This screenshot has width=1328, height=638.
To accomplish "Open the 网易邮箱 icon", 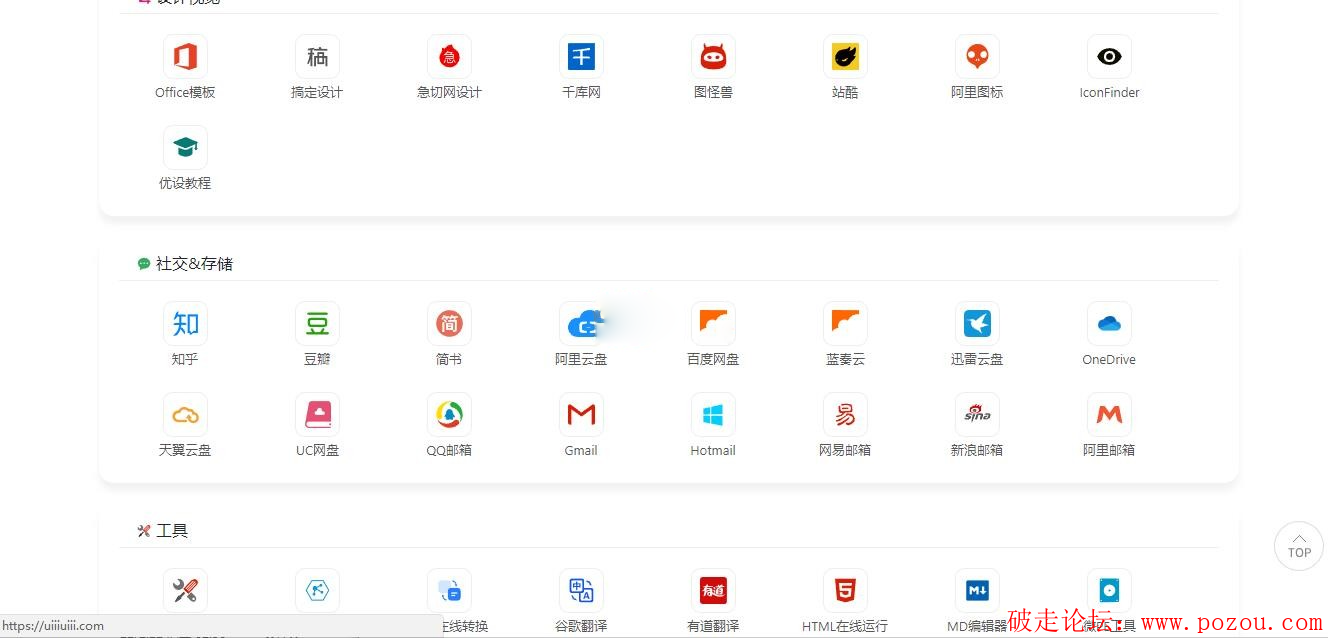I will pos(845,415).
